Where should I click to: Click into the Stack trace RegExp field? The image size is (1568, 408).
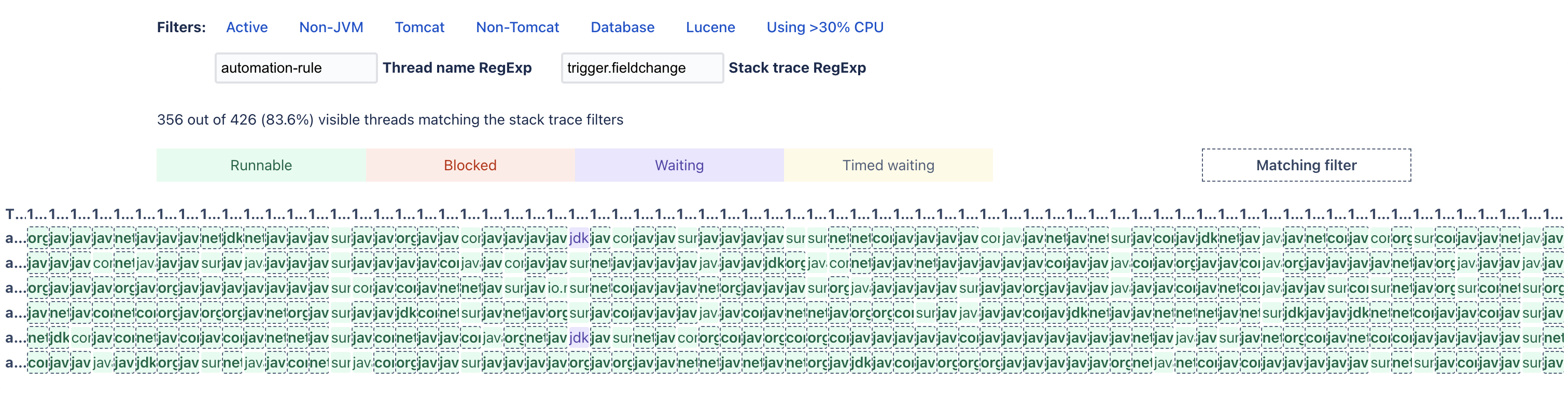tap(641, 67)
